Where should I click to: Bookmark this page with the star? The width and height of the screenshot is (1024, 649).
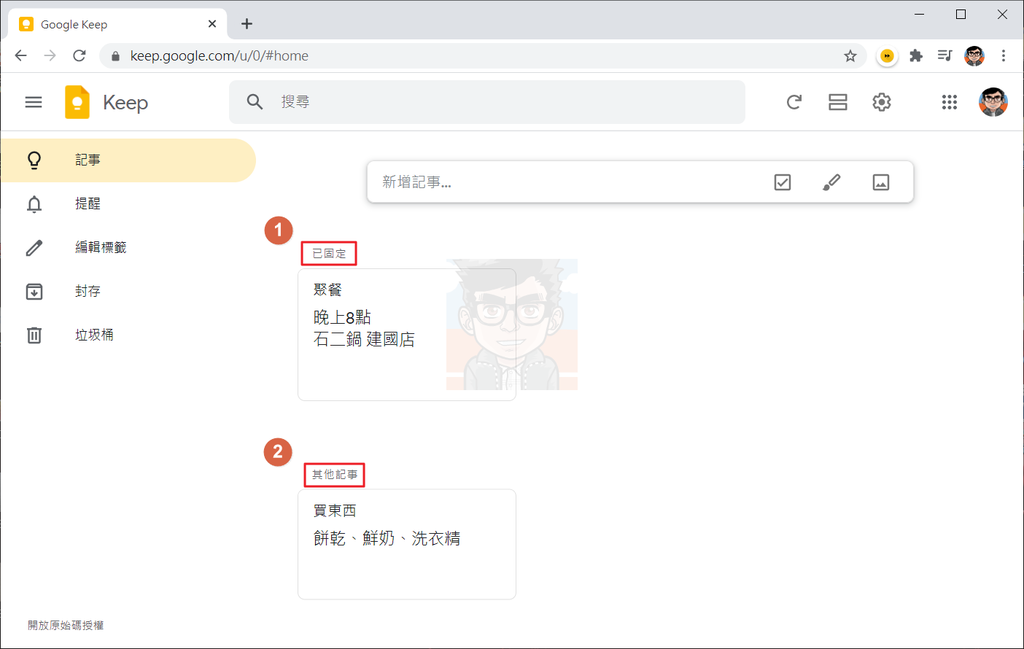coord(850,56)
